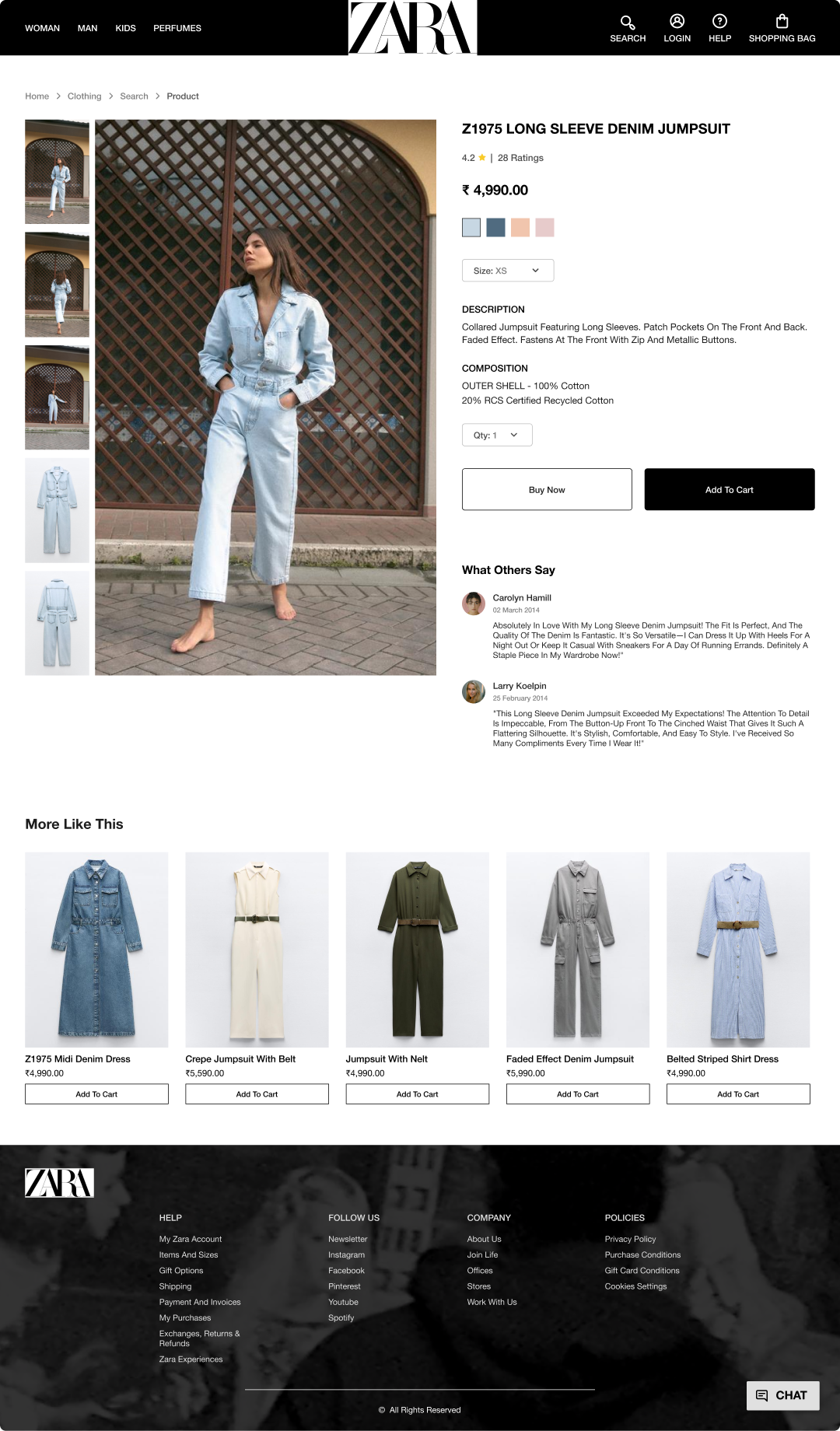Click the Login user icon
This screenshot has height=1431, width=840.
(x=677, y=21)
